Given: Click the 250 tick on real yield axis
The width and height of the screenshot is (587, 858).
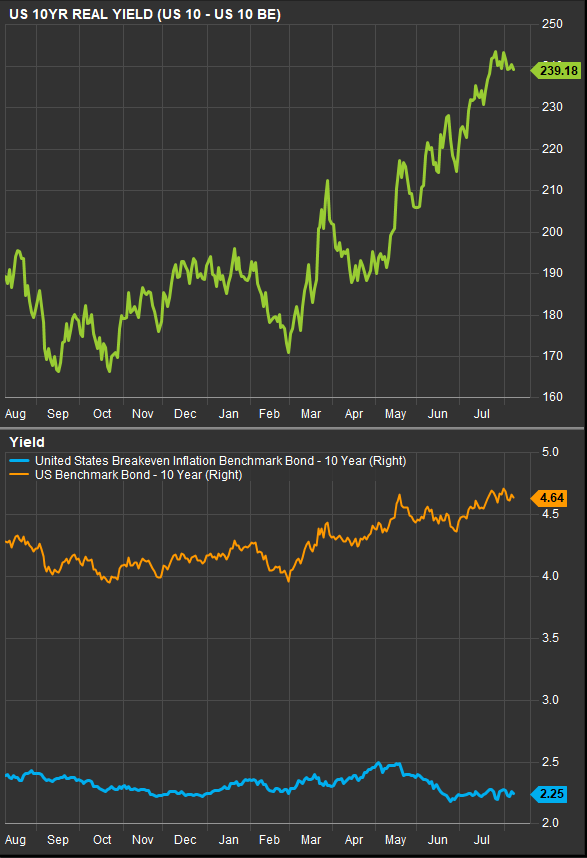Looking at the screenshot, I should (552, 24).
